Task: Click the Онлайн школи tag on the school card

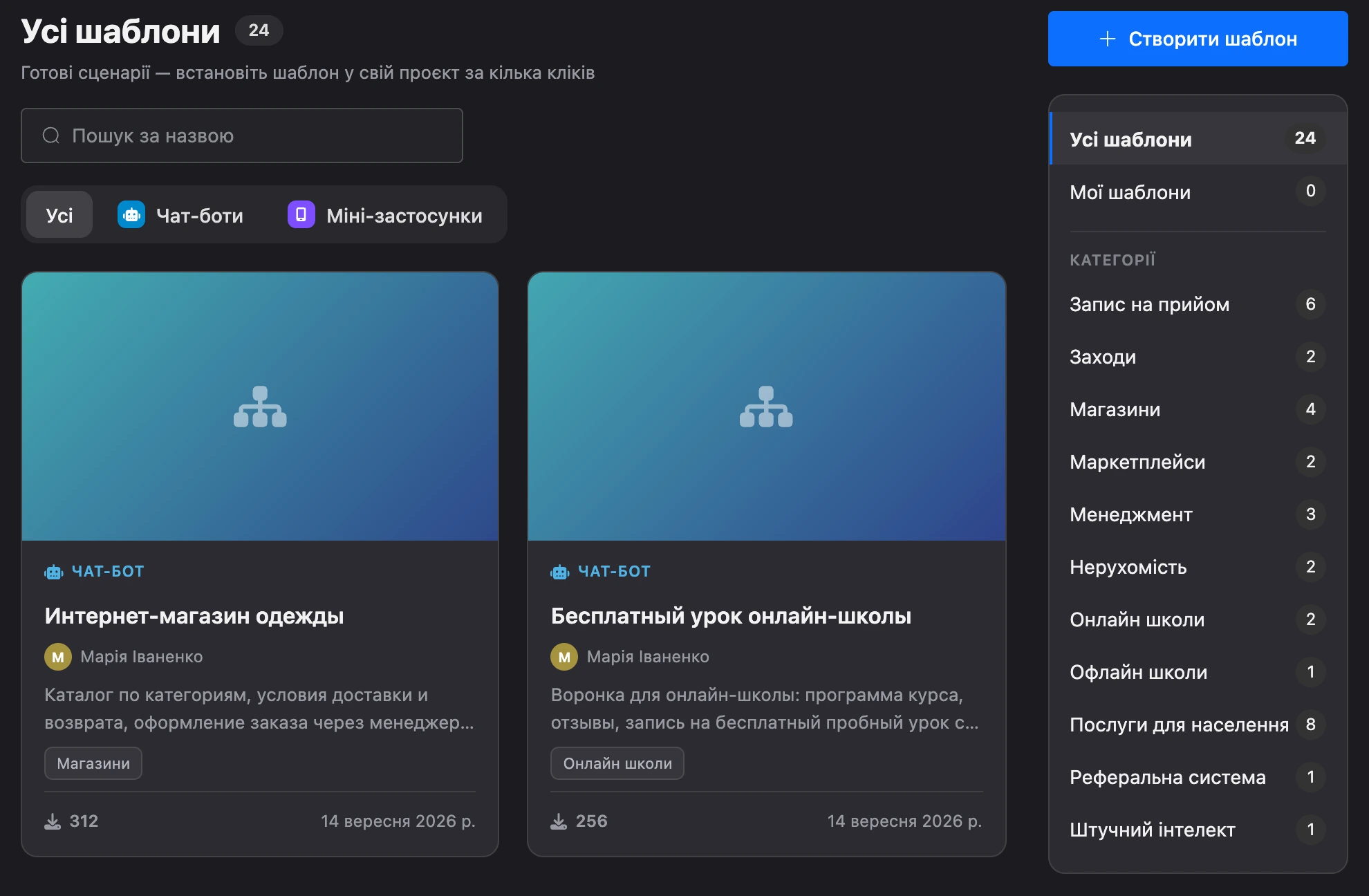Action: (x=617, y=763)
